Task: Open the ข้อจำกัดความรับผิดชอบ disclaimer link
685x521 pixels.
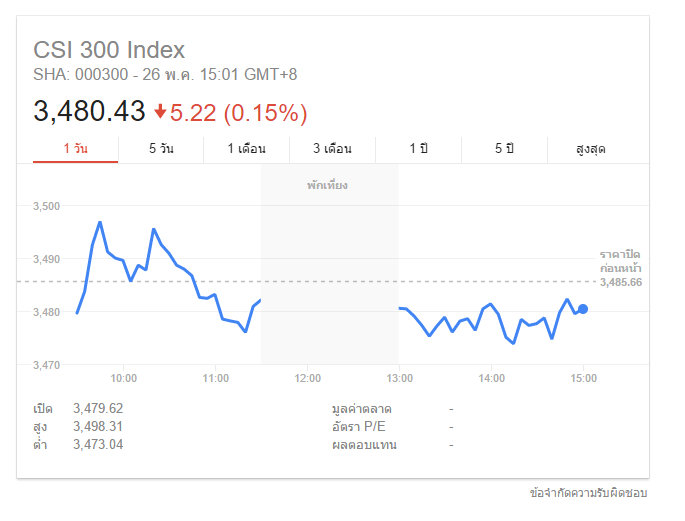Action: pyautogui.click(x=589, y=493)
